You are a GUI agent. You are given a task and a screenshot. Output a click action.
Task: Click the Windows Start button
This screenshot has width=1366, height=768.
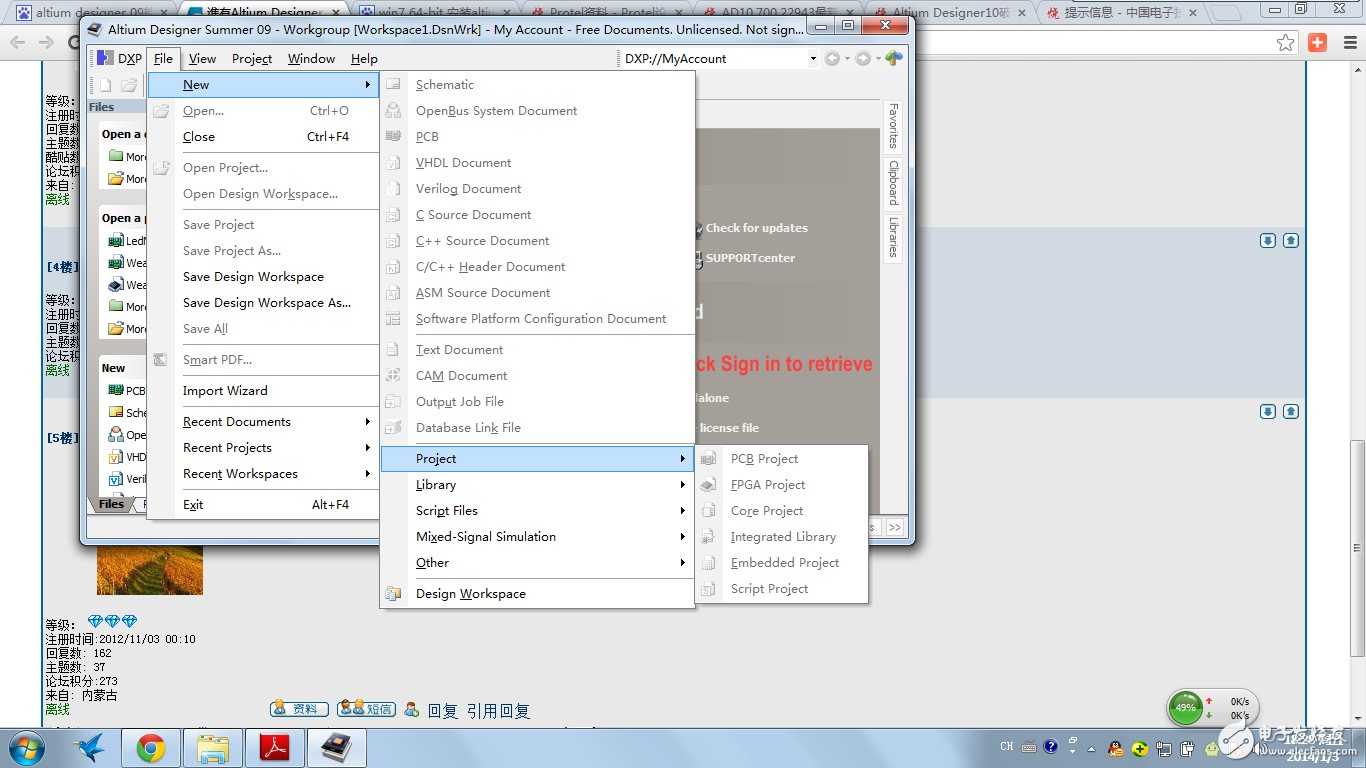pos(25,748)
